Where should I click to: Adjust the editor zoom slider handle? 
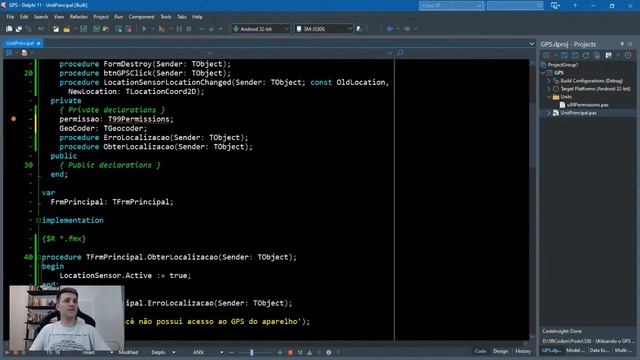[252, 352]
